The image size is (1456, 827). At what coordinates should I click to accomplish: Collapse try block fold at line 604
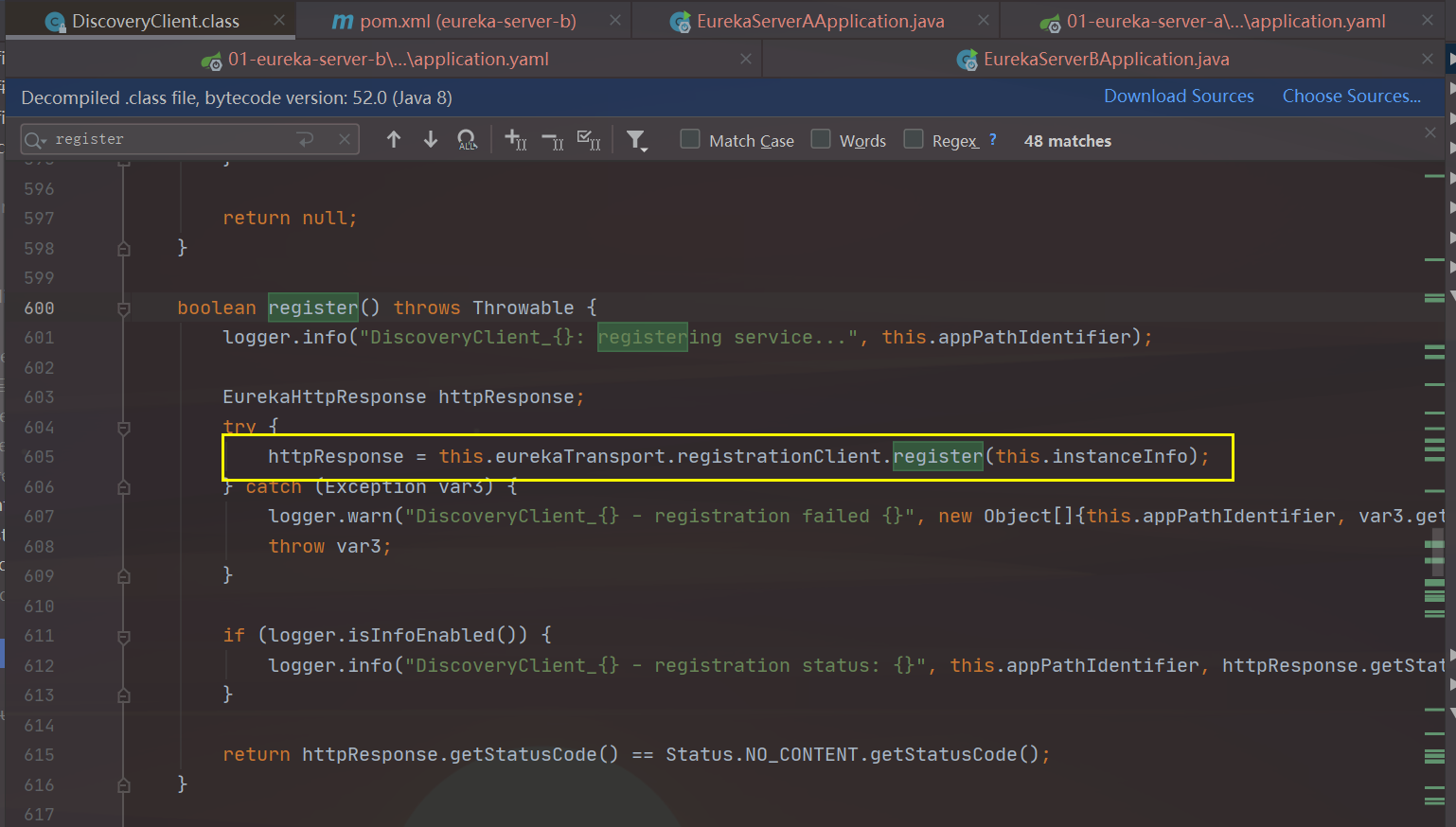click(x=123, y=428)
